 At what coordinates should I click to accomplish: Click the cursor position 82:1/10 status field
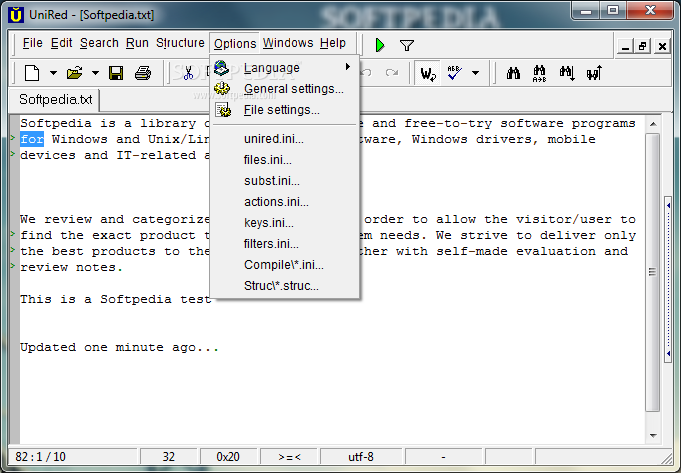[x=73, y=457]
